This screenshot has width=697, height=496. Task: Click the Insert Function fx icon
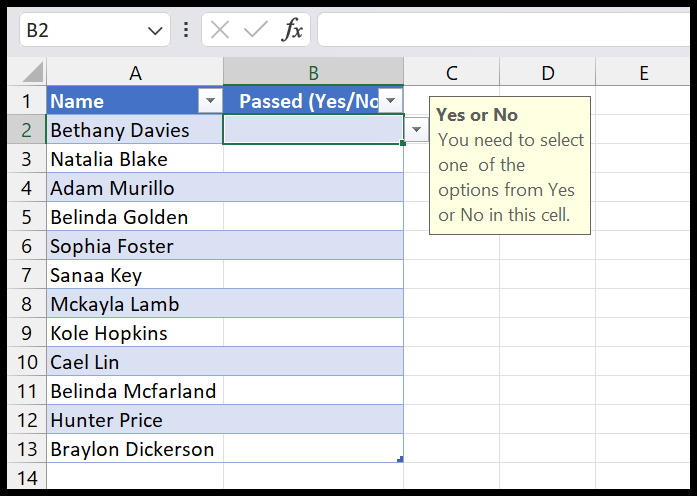click(292, 31)
